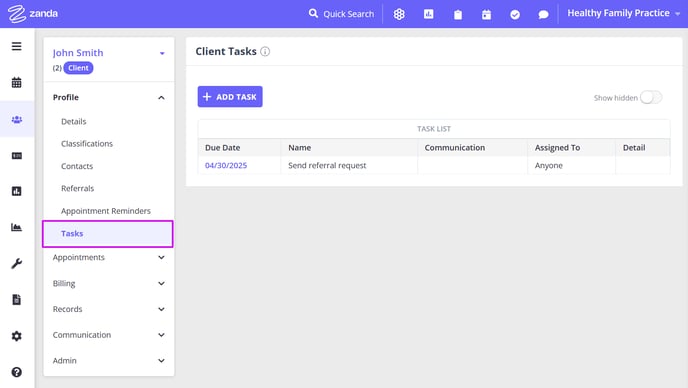
Task: Open the calendar icon in left sidebar
Action: [17, 82]
